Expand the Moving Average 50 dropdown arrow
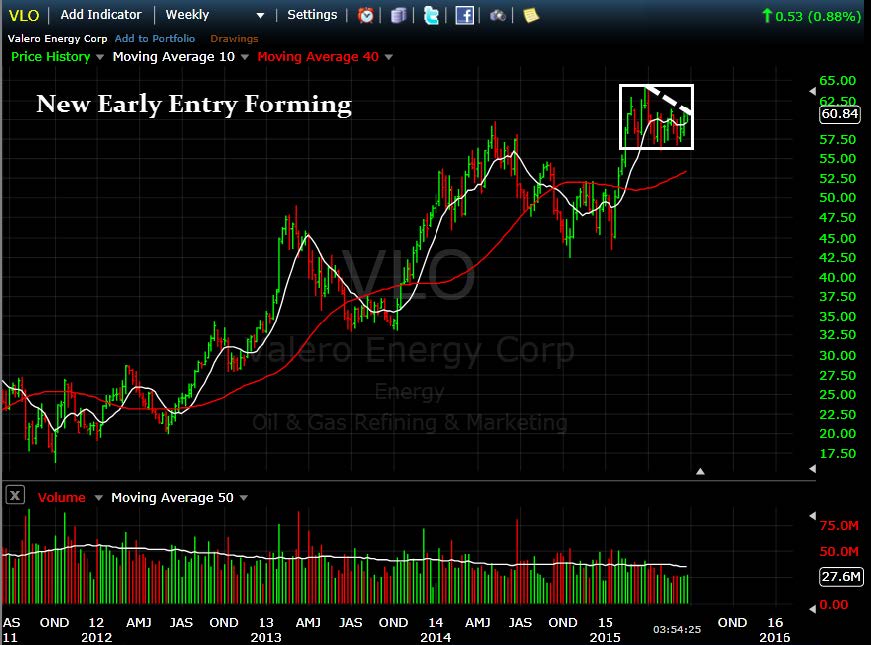 [x=243, y=498]
